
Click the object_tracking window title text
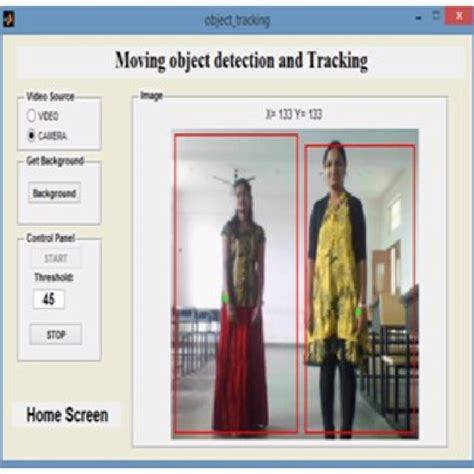coord(237,21)
